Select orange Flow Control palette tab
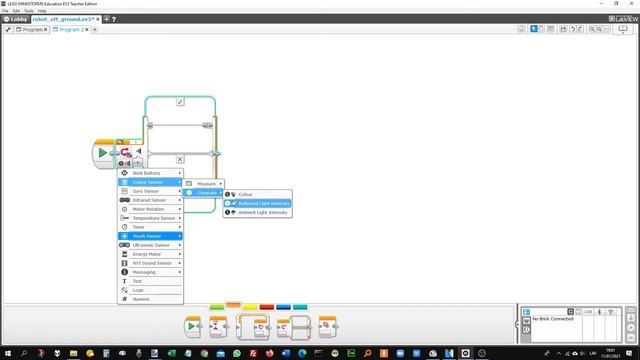This screenshot has width=640, height=360. (x=233, y=305)
